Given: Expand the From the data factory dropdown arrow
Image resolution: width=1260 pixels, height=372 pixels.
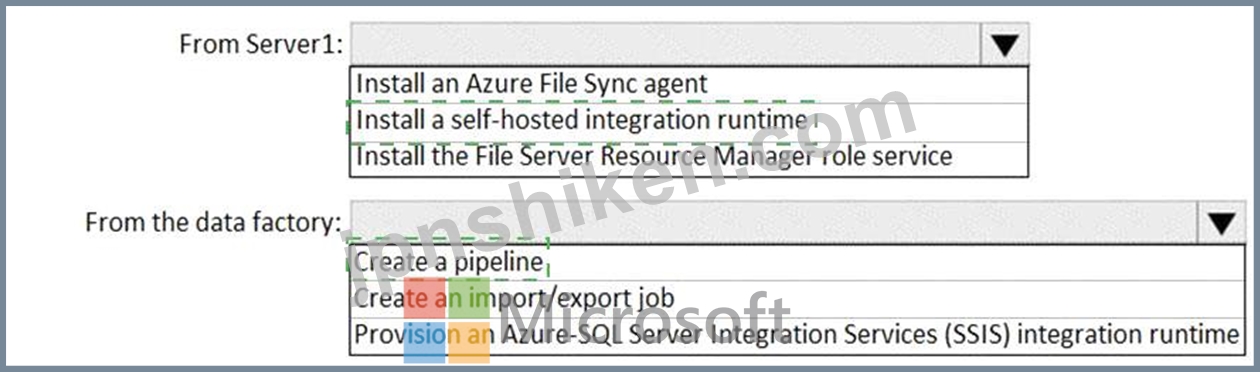Looking at the screenshot, I should [x=1222, y=223].
